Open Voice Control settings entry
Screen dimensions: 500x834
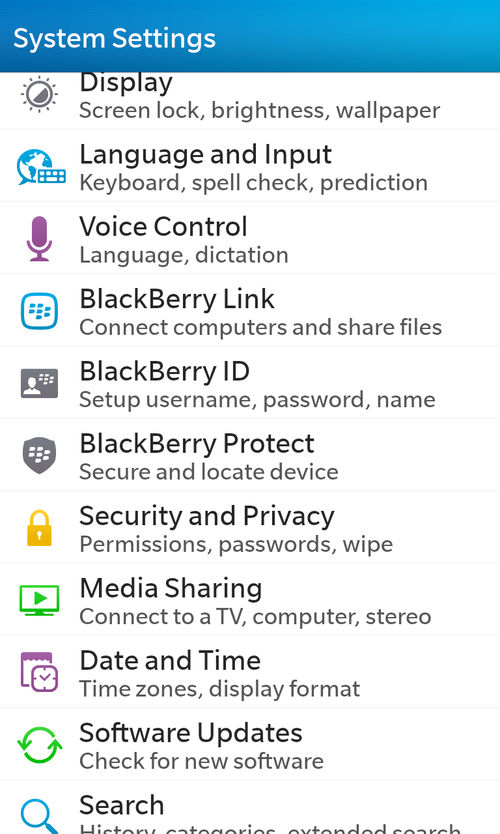click(250, 238)
